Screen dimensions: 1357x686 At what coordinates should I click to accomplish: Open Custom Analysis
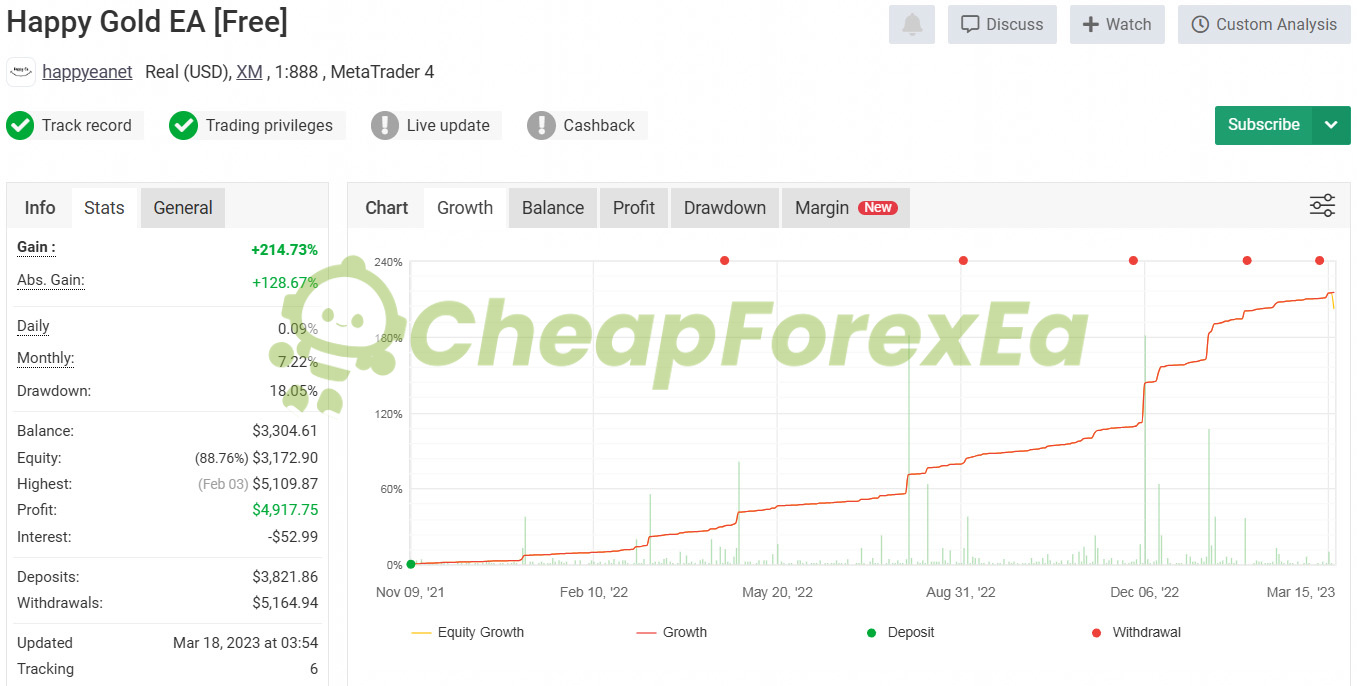coord(1264,24)
